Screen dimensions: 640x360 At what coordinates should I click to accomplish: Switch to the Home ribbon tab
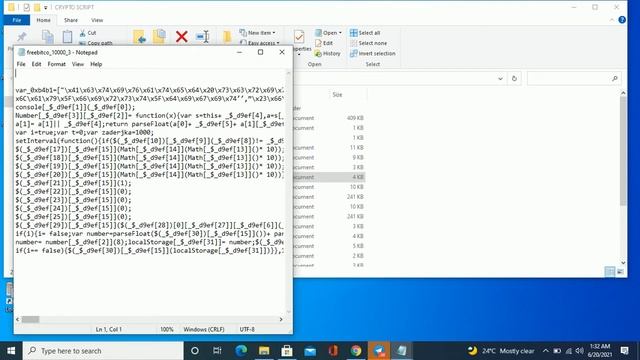coord(43,20)
